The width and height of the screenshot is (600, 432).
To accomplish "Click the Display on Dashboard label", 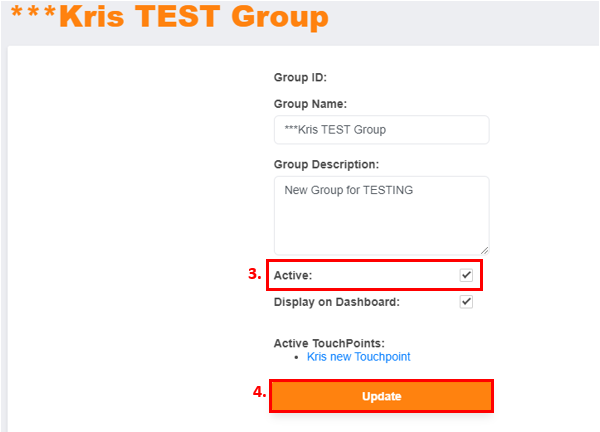I will [336, 302].
